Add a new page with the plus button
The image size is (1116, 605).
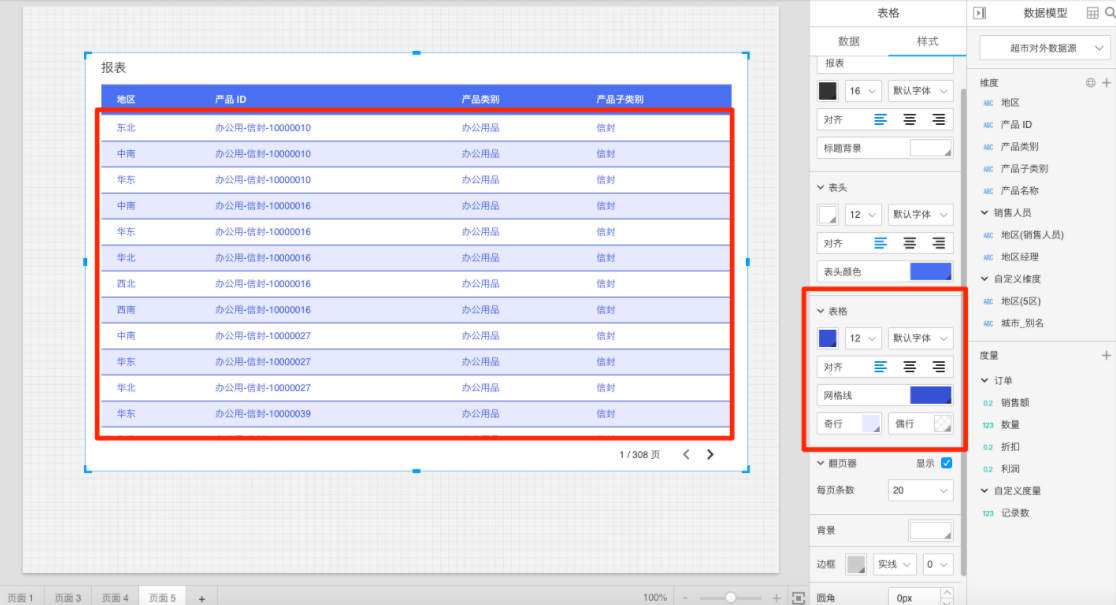coord(201,598)
